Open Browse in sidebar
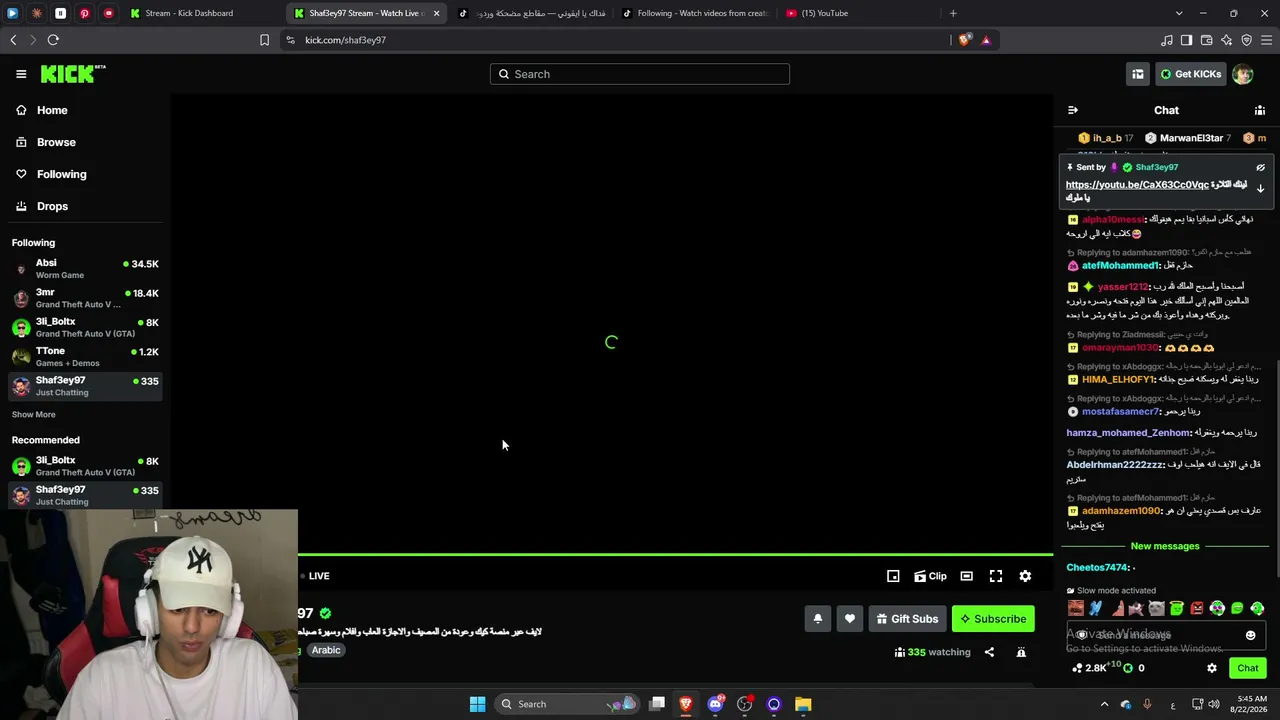The image size is (1280, 720). [56, 142]
